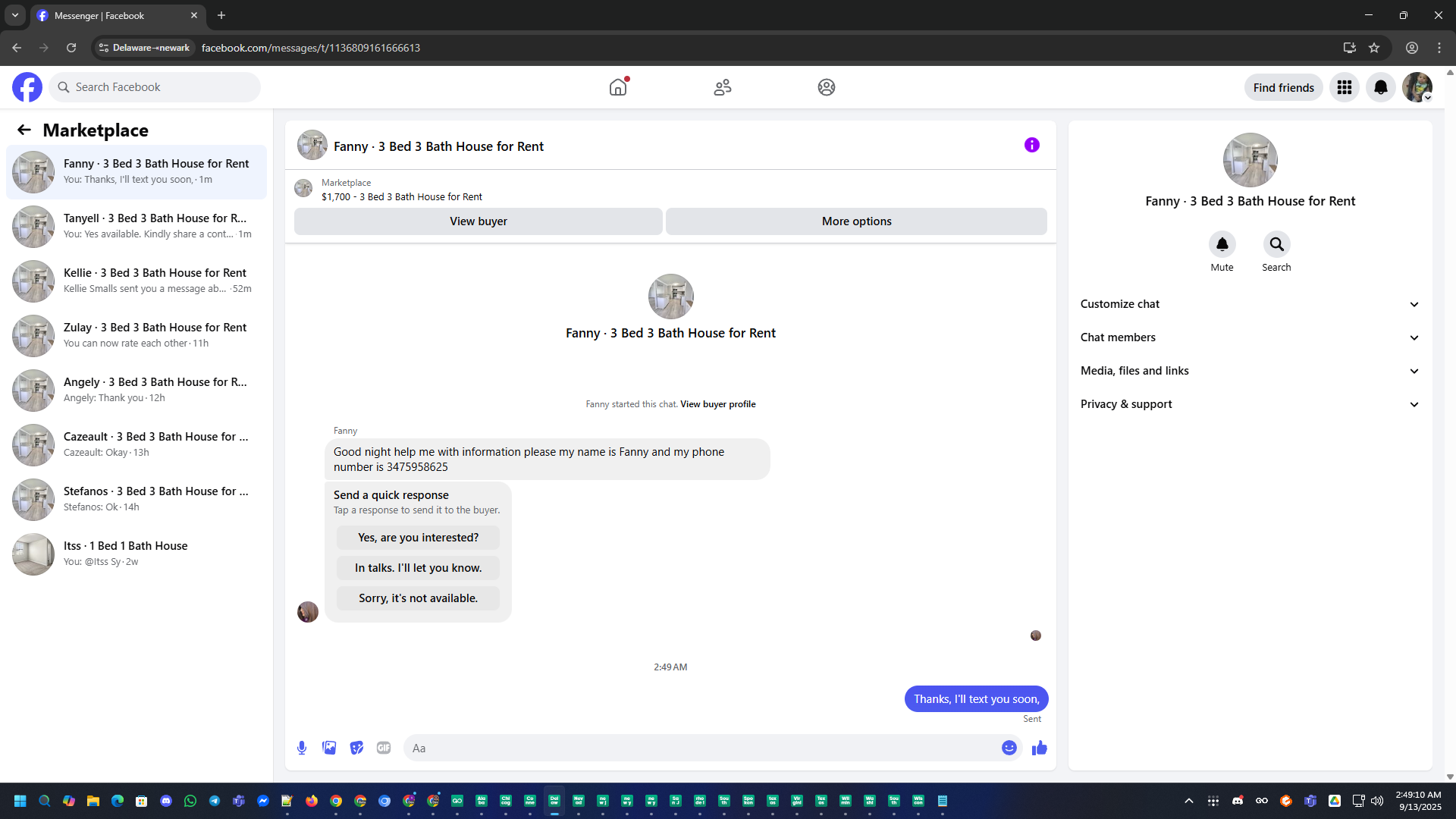Open the Facebook menu grid icon
Image resolution: width=1456 pixels, height=819 pixels.
1344,87
